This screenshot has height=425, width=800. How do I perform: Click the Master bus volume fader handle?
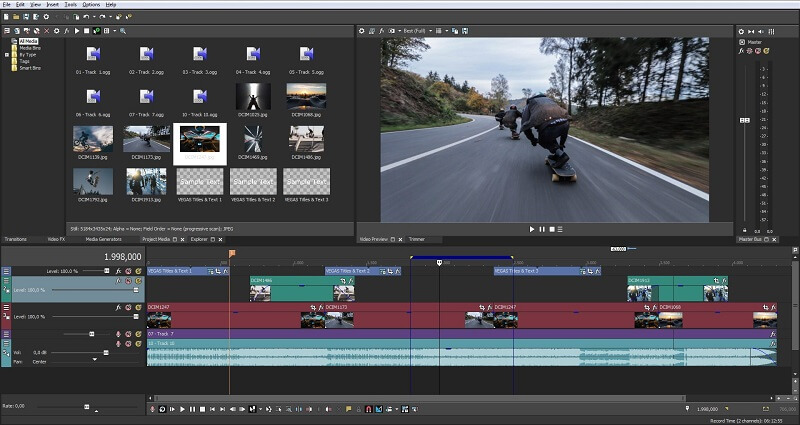[744, 120]
